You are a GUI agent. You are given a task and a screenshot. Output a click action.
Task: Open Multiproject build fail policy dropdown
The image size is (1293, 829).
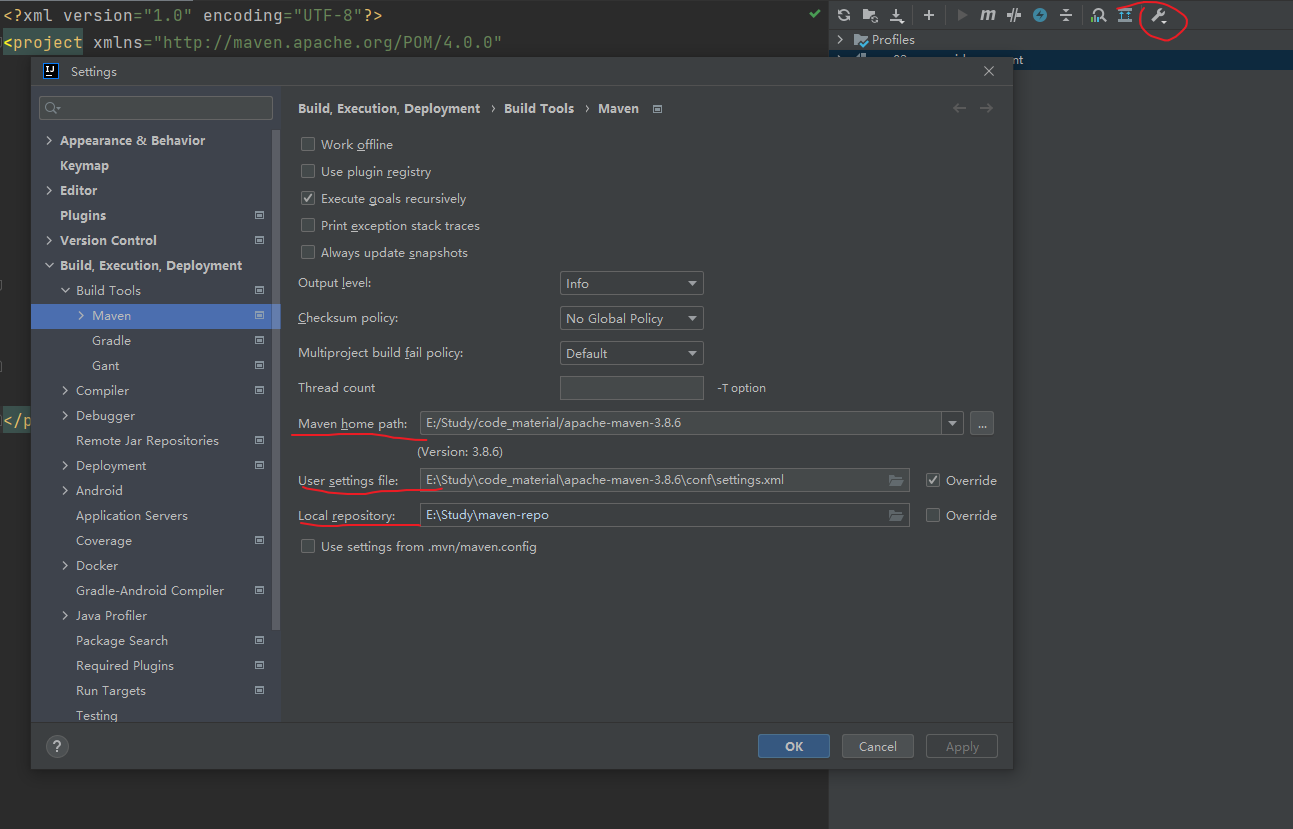pyautogui.click(x=632, y=354)
